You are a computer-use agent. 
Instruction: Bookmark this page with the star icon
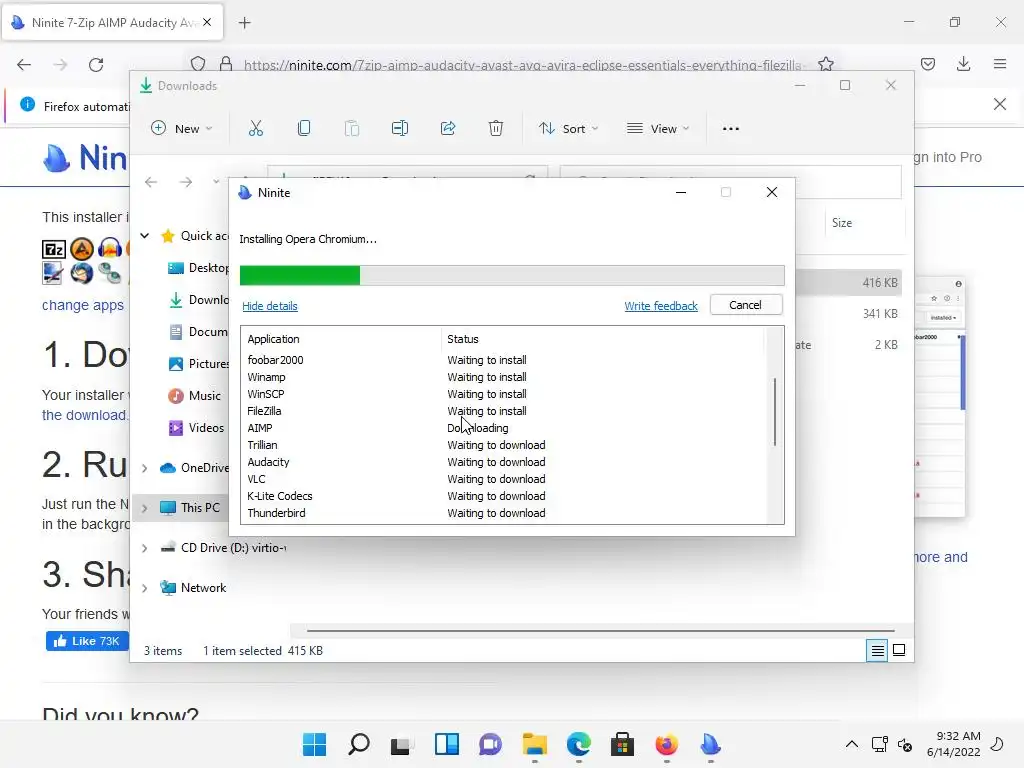(x=825, y=64)
